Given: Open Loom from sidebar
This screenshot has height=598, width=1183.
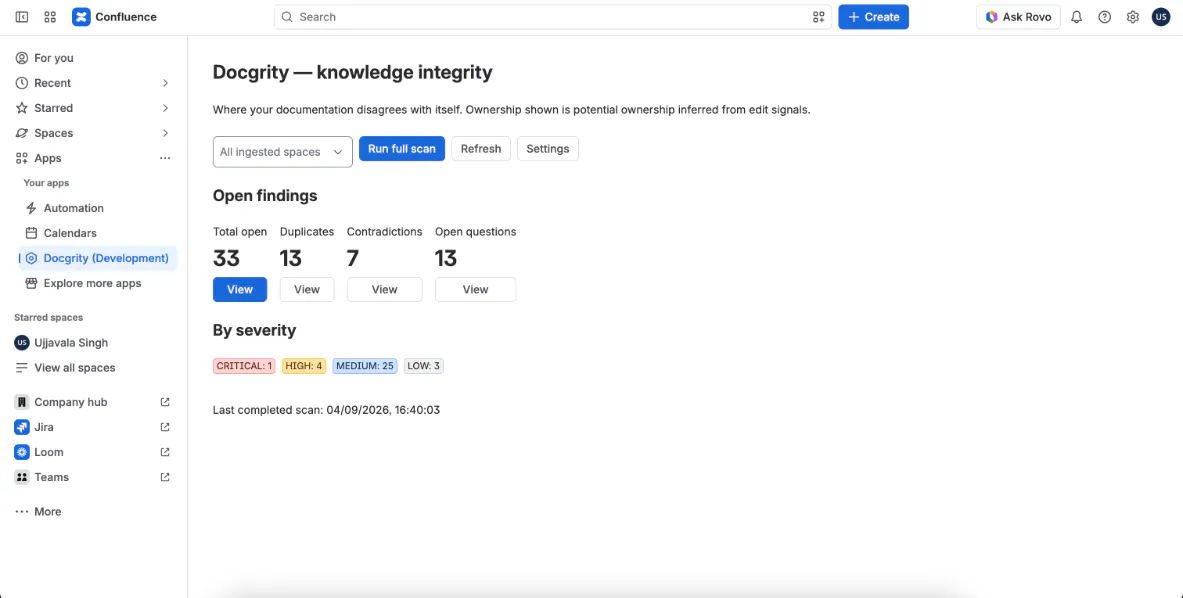Looking at the screenshot, I should [48, 452].
